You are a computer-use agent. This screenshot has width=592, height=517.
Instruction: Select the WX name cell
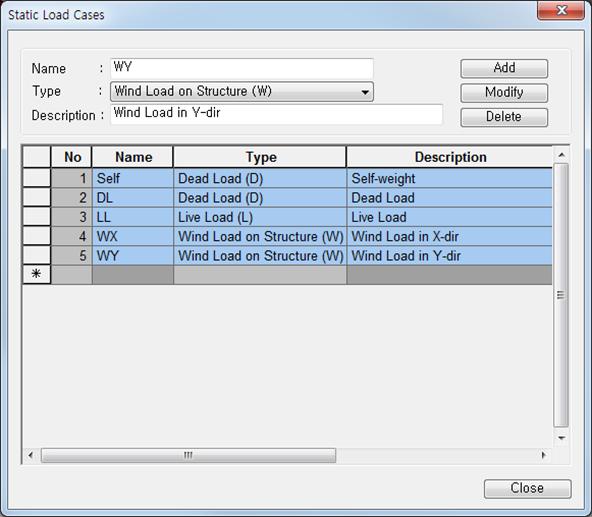point(133,236)
